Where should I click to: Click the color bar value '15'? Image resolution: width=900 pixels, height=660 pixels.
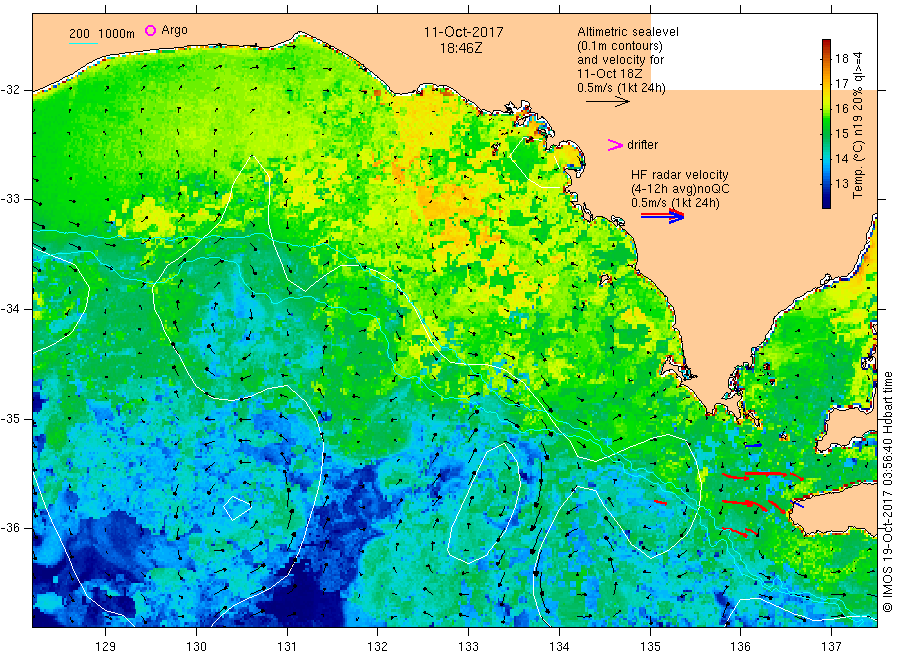click(x=841, y=134)
